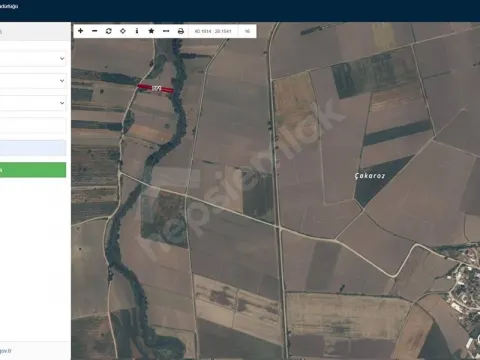The width and height of the screenshot is (480, 360).
Task: Click the red highlighted parcel on the map
Action: [155, 88]
